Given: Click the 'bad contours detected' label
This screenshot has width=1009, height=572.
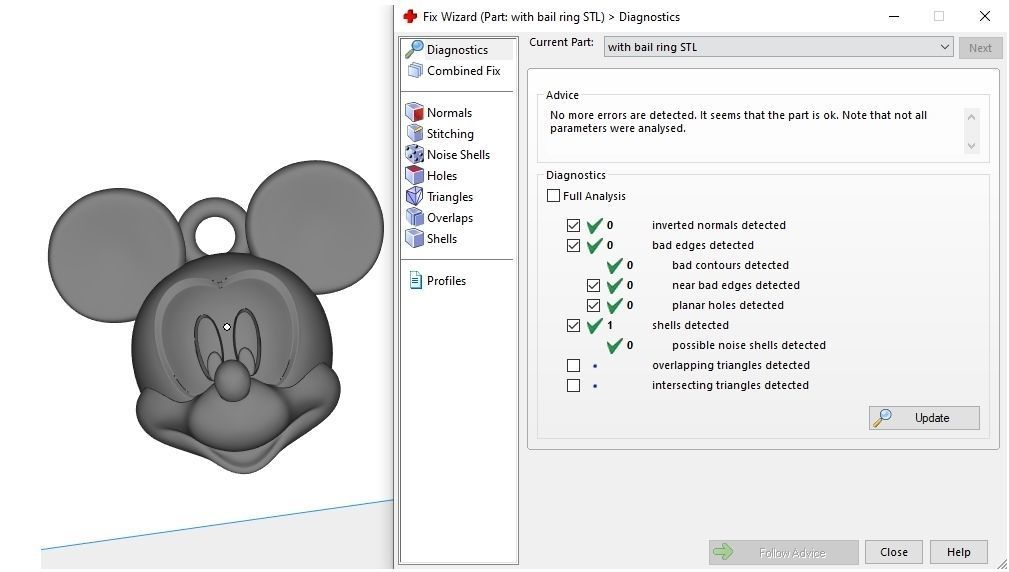Looking at the screenshot, I should point(730,265).
